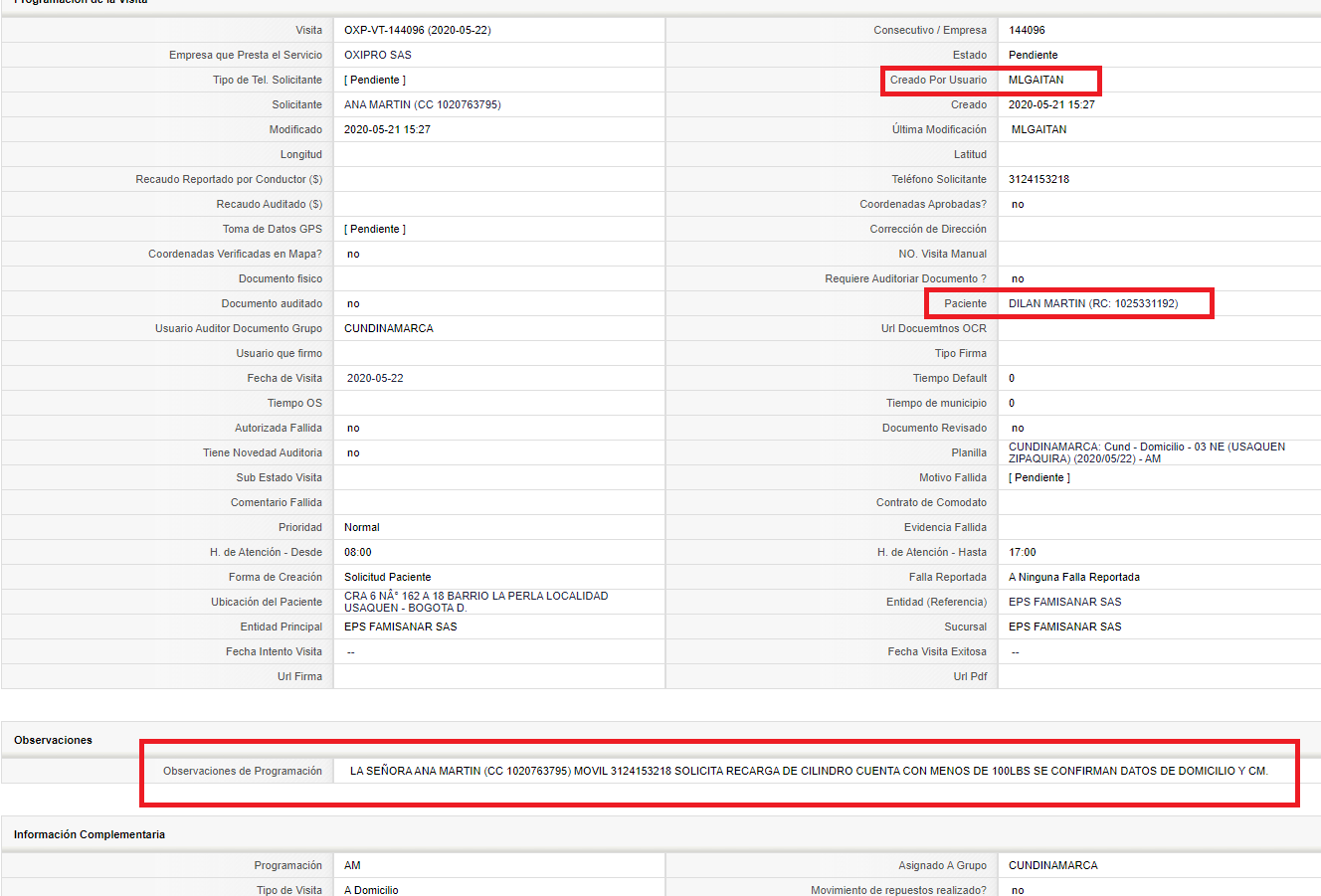Click the Entidad Principal value EPS FAMISANAR SAS
The height and width of the screenshot is (896, 1321).
401,627
